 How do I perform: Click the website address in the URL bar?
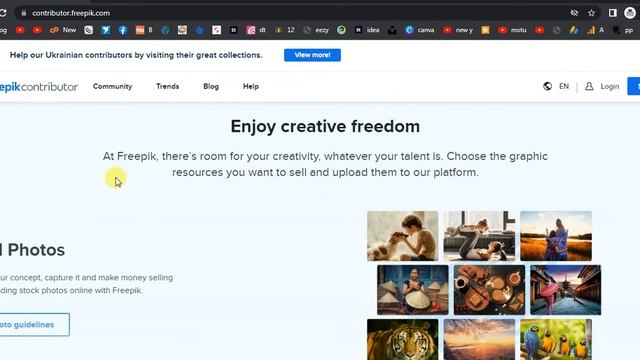tap(71, 13)
